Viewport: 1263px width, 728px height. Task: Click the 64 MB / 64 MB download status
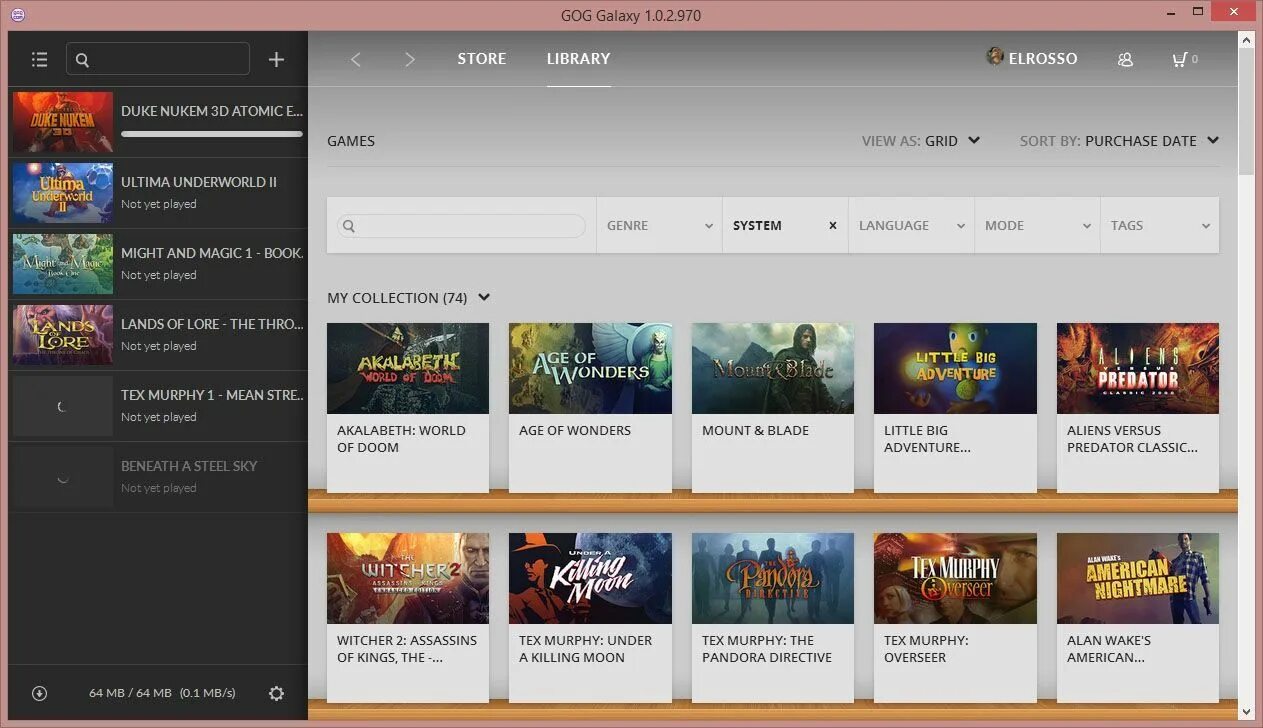coord(162,693)
